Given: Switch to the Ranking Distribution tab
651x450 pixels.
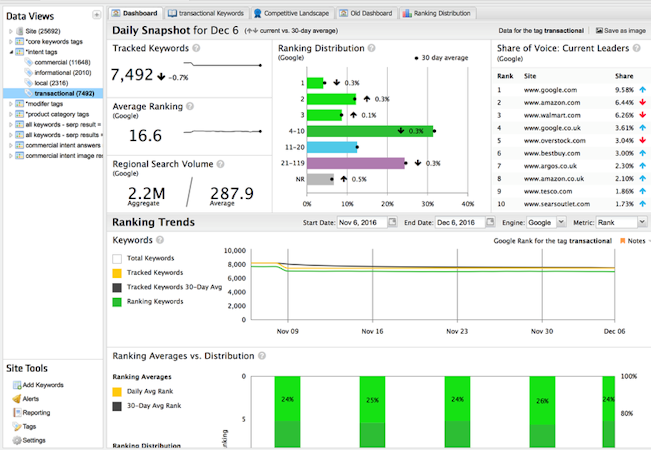Looking at the screenshot, I should point(438,13).
